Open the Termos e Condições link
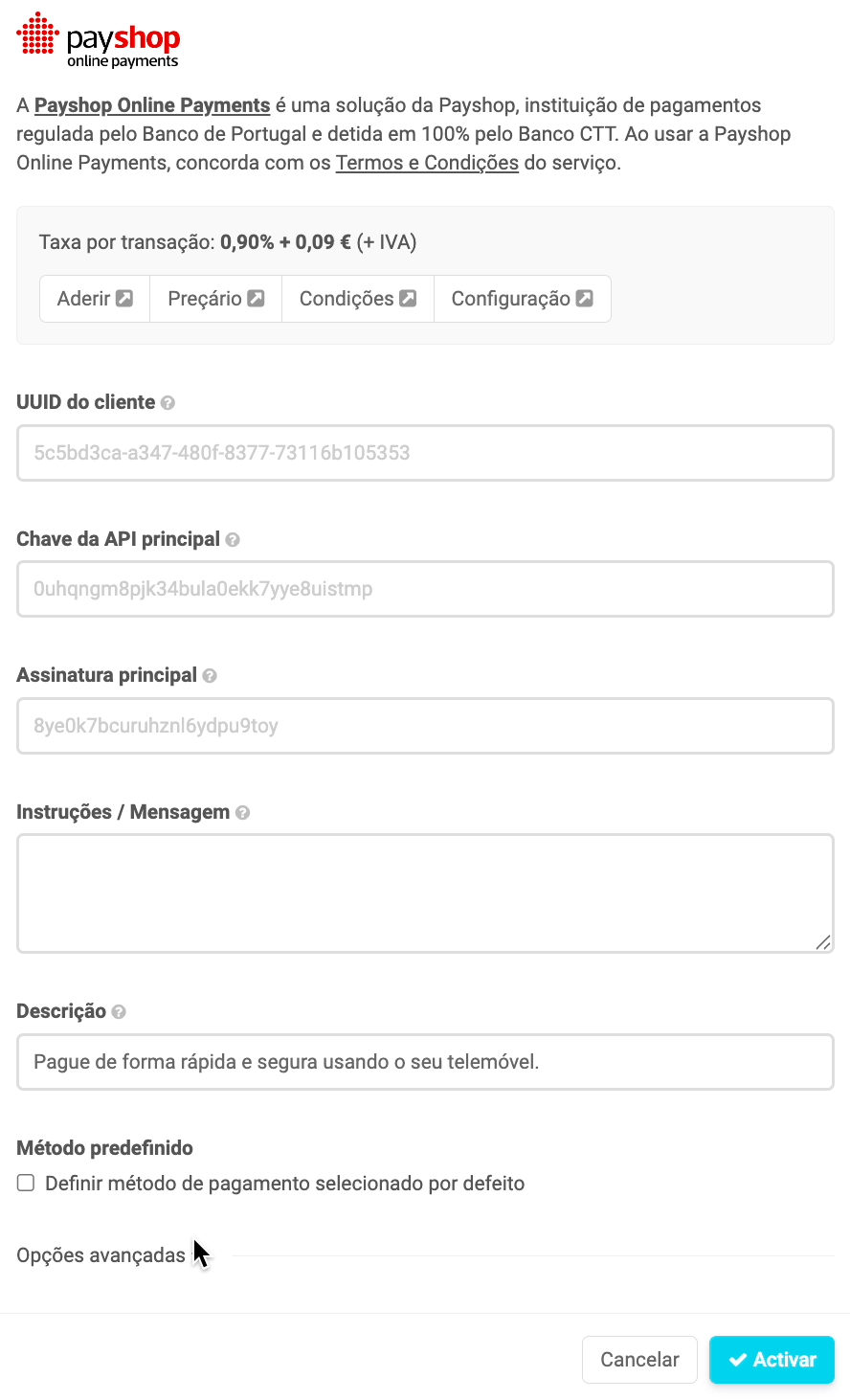The height and width of the screenshot is (1400, 850). pyautogui.click(x=427, y=163)
